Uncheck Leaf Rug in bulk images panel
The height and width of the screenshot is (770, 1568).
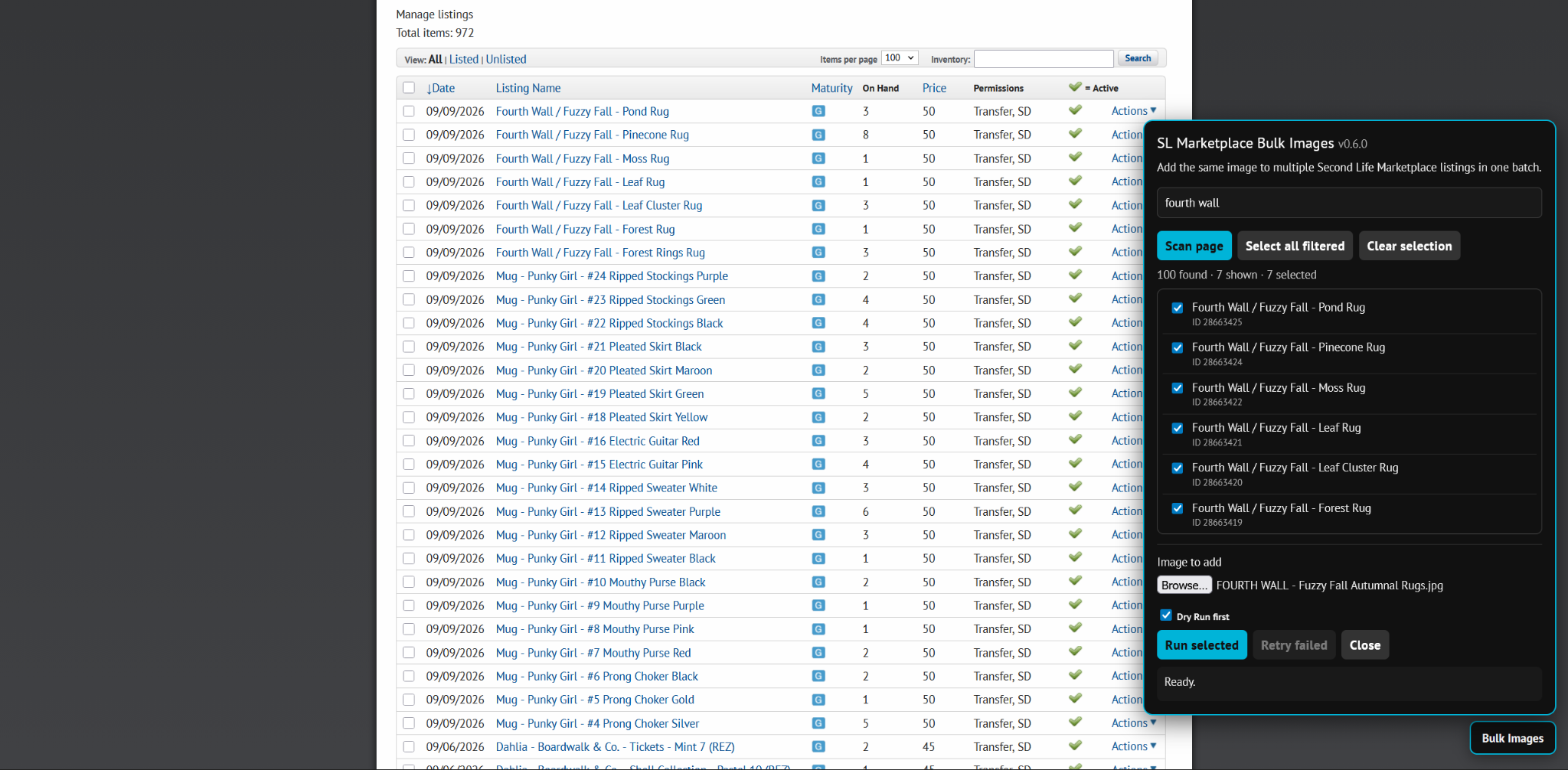1178,428
